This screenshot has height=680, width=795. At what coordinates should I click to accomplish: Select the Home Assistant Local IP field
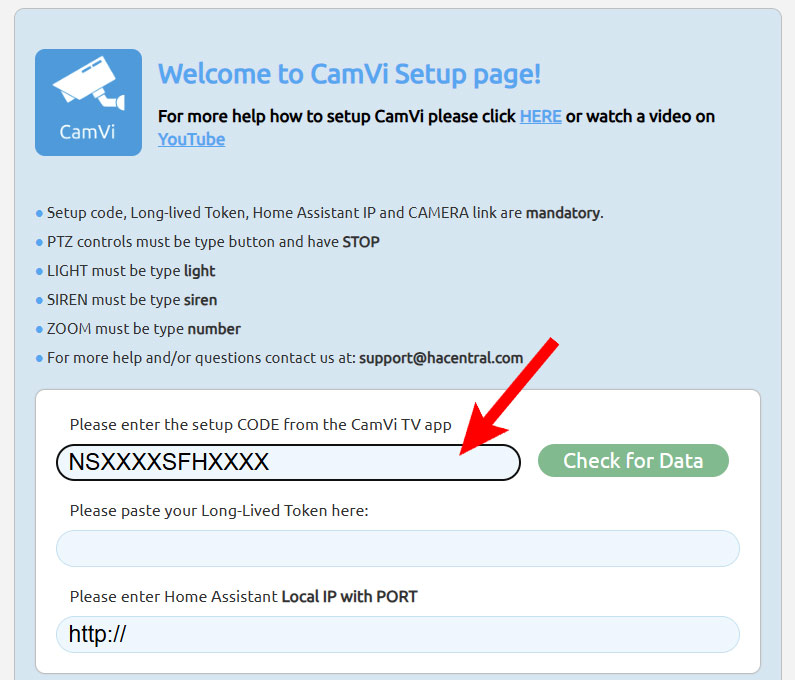coord(398,634)
